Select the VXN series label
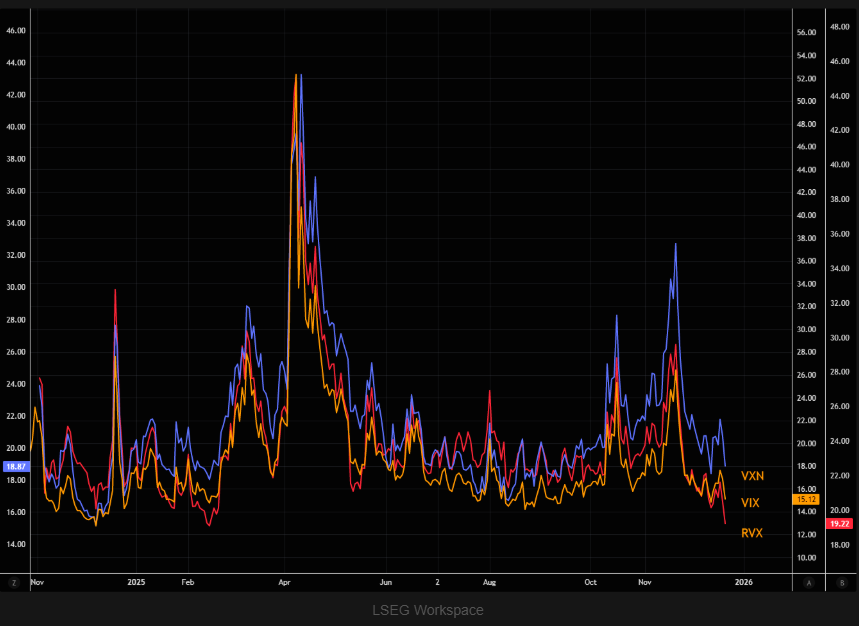The image size is (859, 626). [752, 476]
